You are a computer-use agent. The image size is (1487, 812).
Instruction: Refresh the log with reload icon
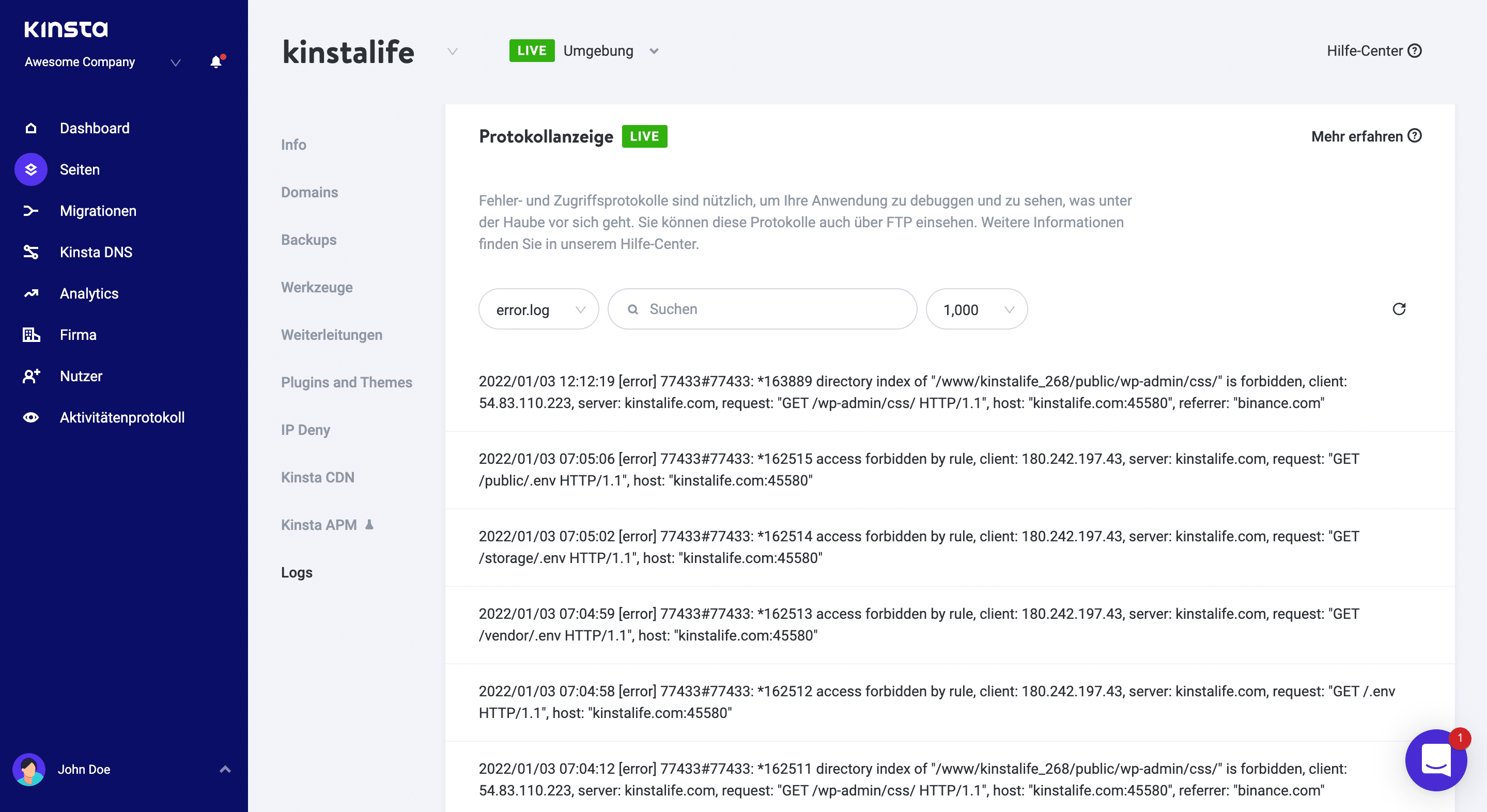coord(1399,309)
